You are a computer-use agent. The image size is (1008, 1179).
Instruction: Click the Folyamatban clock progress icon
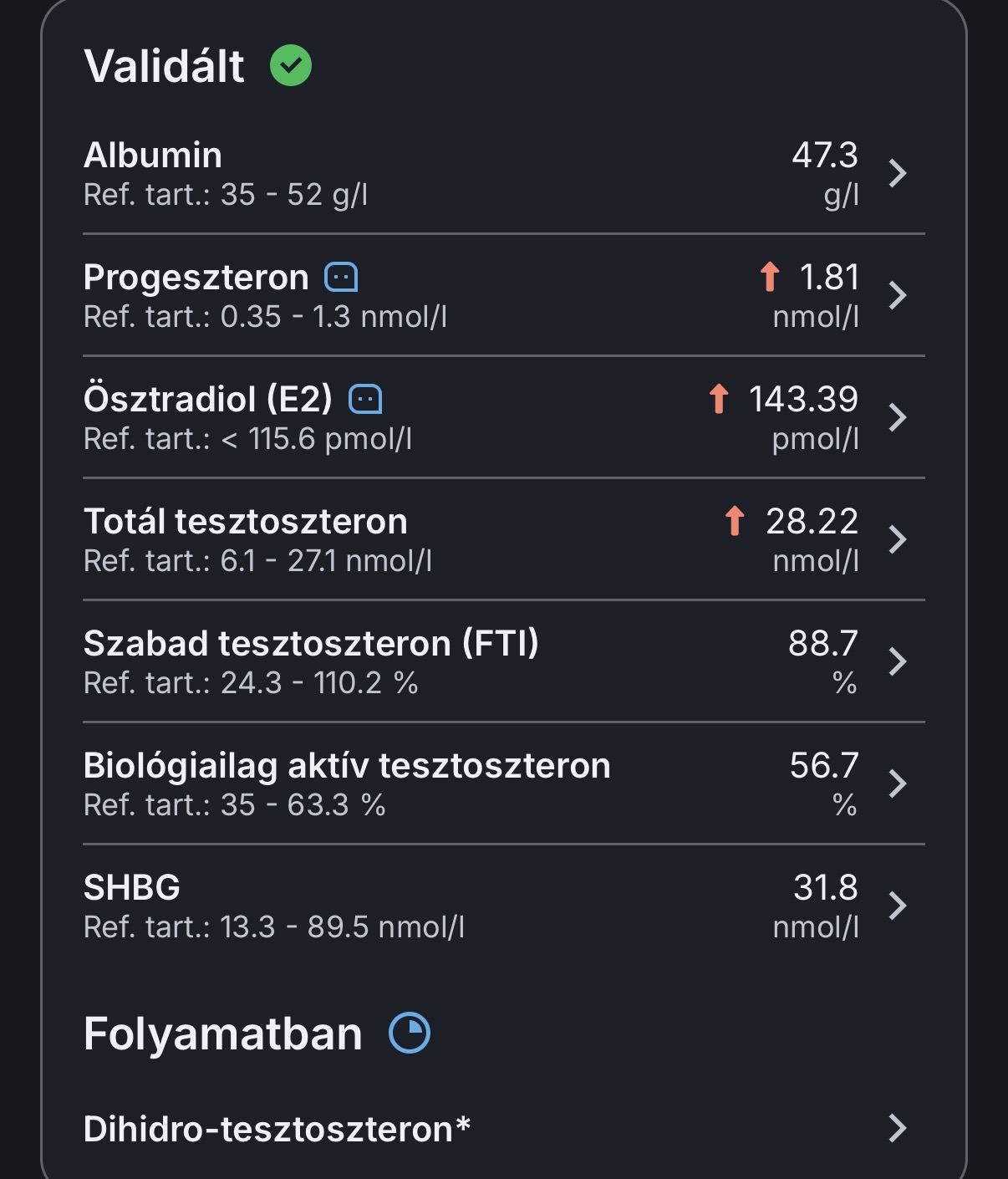[x=410, y=1033]
